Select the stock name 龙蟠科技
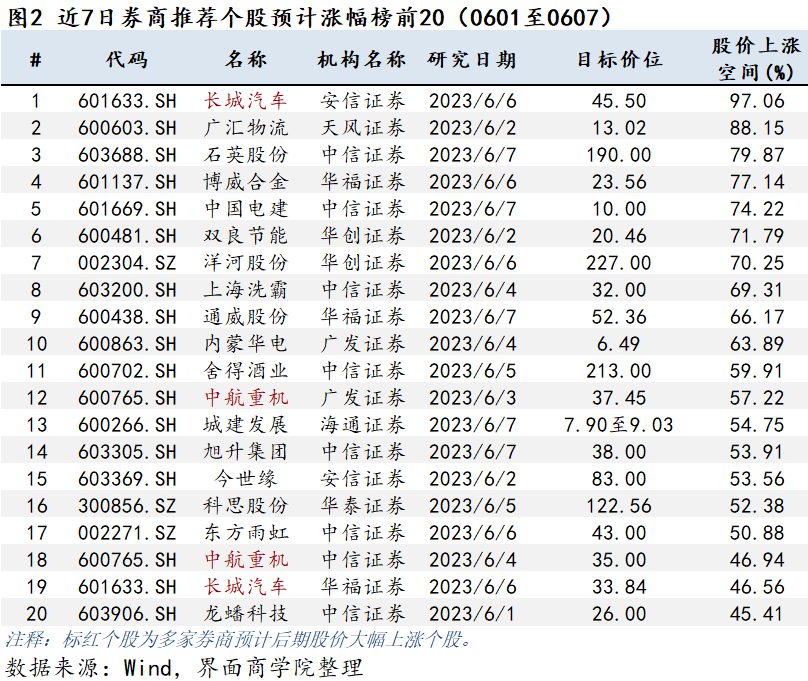Viewport: 808px width, 681px height. 246,614
